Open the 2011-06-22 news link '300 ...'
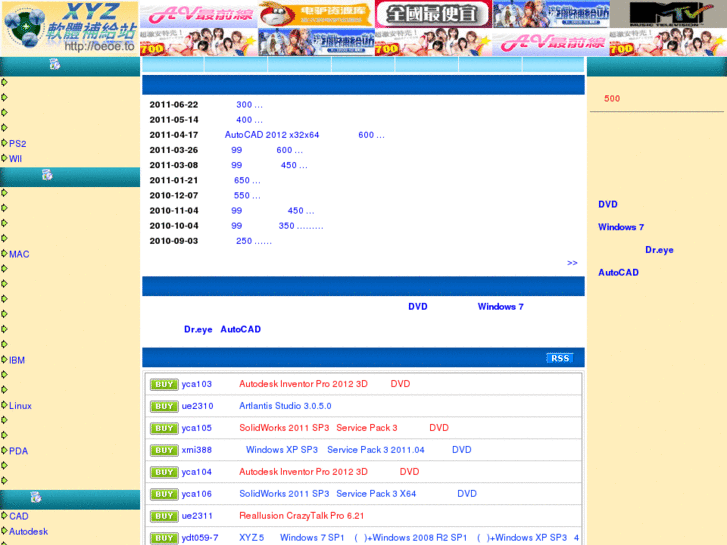The width and height of the screenshot is (727, 545). (249, 105)
